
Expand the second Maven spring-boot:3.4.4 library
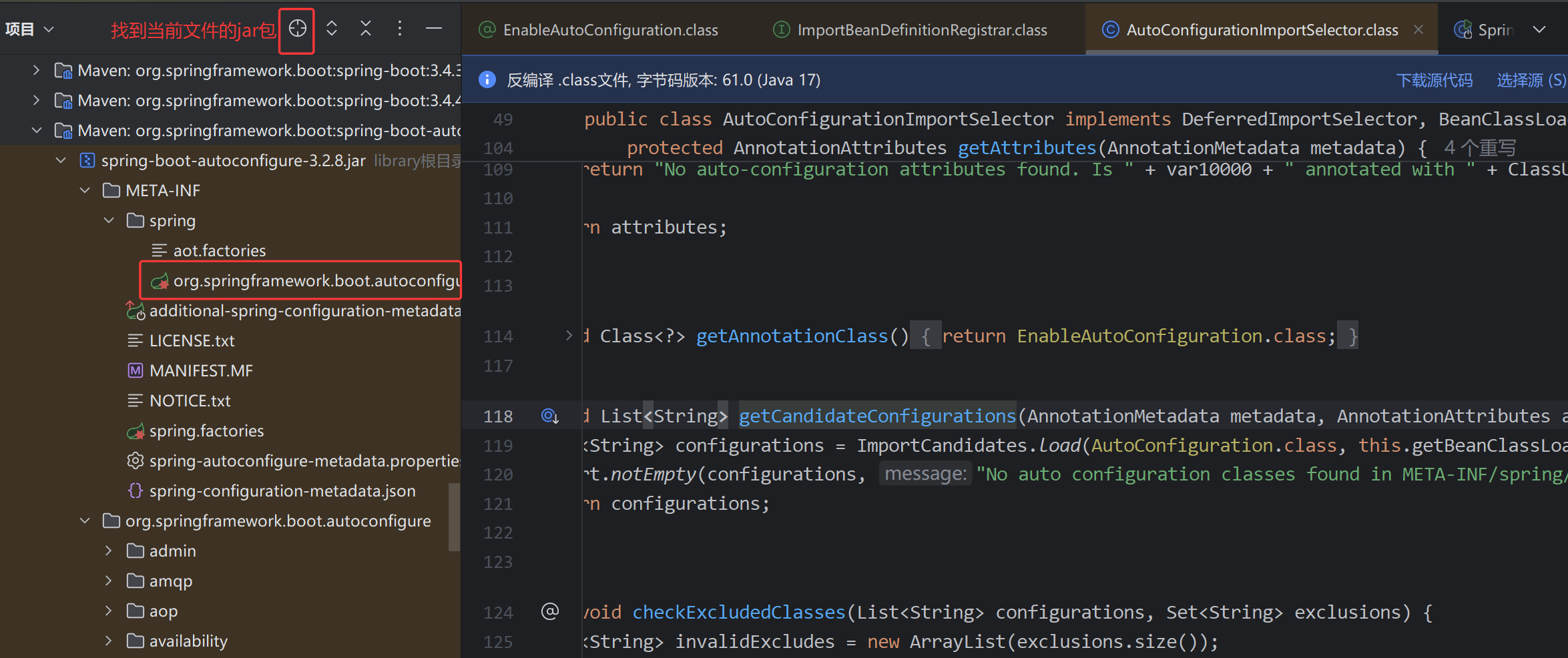point(37,100)
